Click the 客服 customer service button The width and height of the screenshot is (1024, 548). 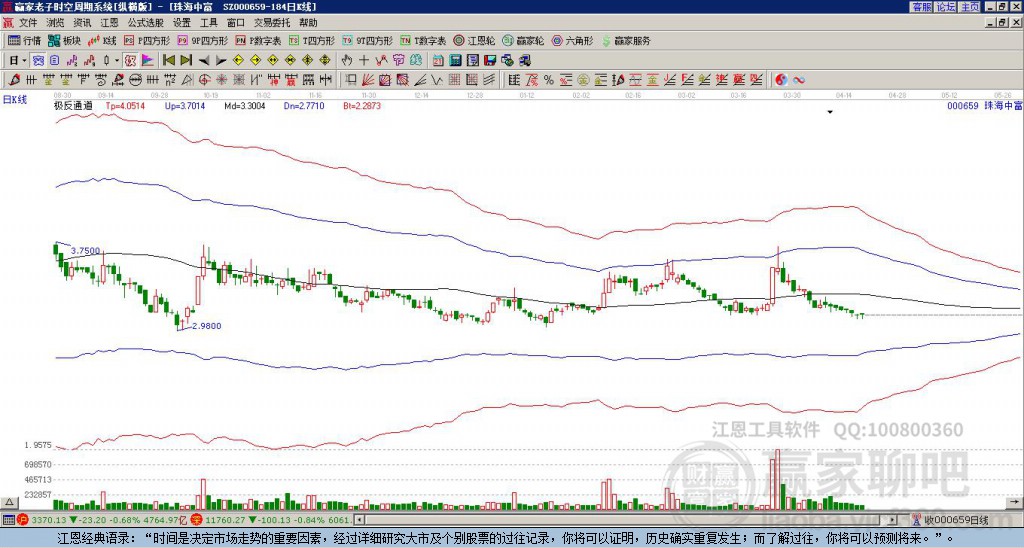click(x=921, y=7)
